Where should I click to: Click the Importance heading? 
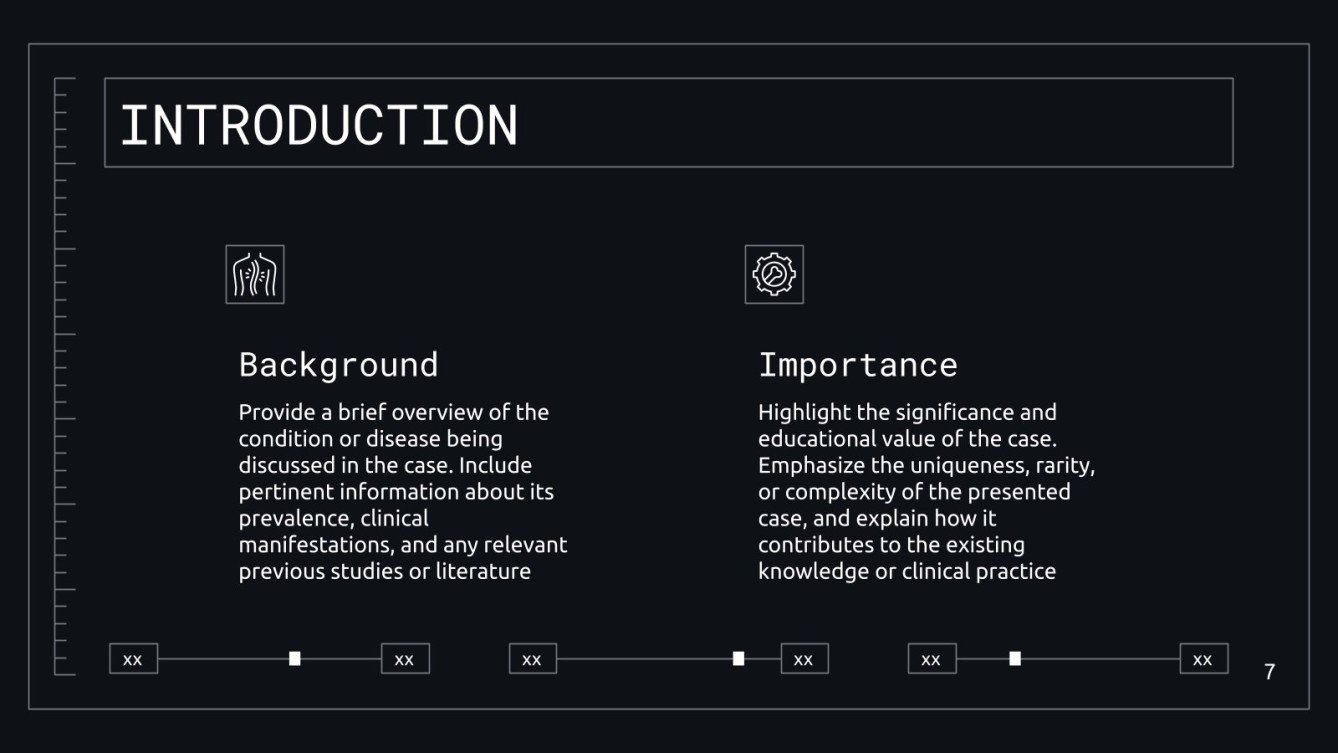[x=857, y=364]
